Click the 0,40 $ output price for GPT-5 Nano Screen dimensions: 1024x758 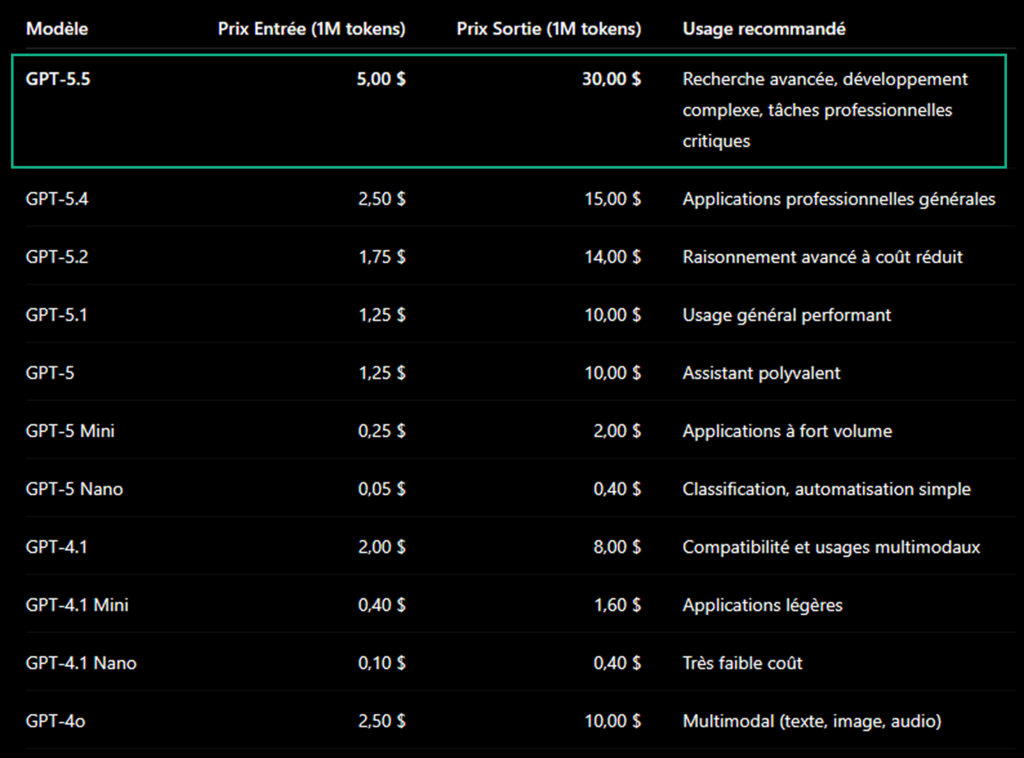(x=617, y=489)
